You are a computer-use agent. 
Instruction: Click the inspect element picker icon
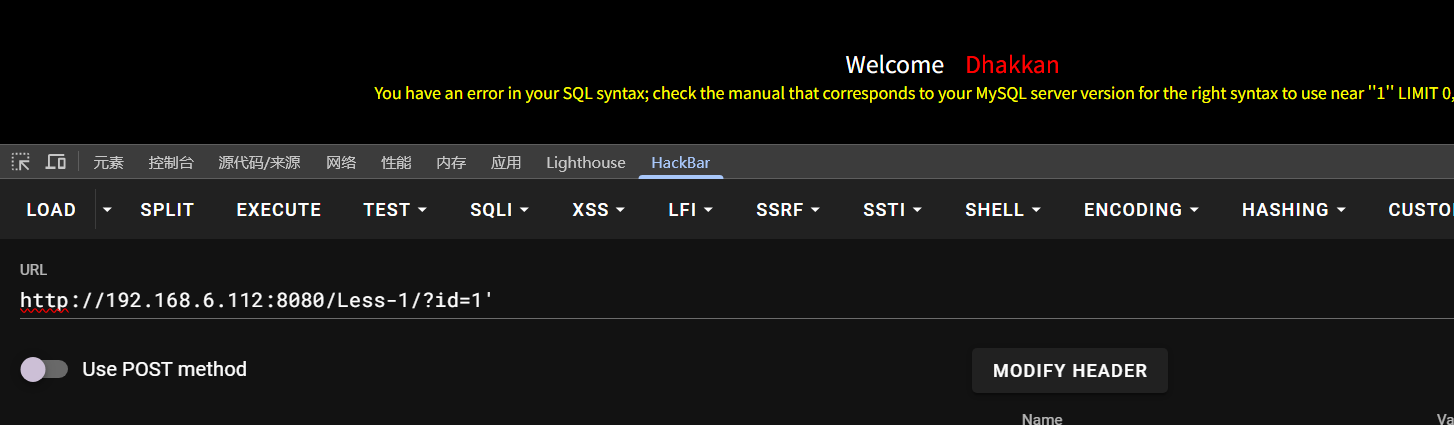[21, 162]
